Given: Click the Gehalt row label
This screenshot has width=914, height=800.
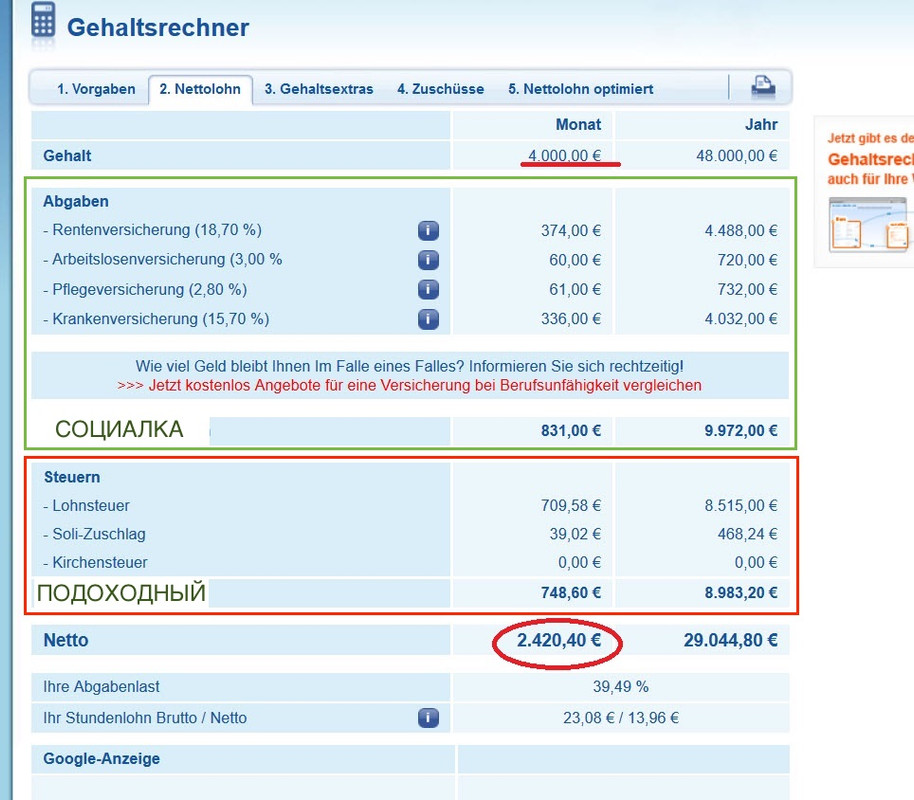Looking at the screenshot, I should coord(67,156).
